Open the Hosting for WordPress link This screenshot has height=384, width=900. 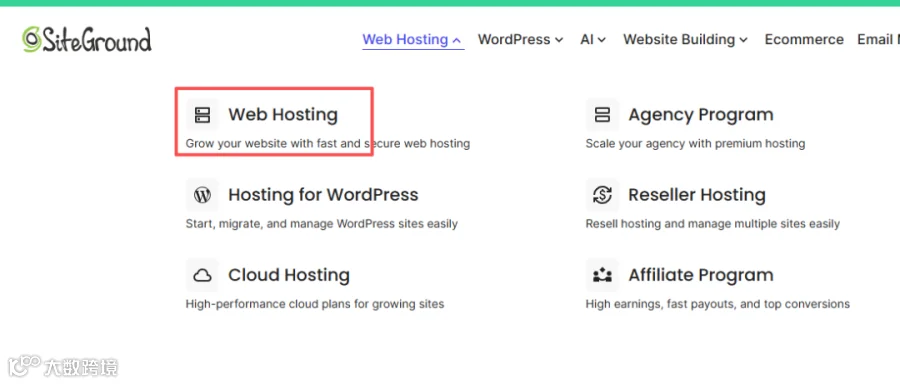point(323,195)
